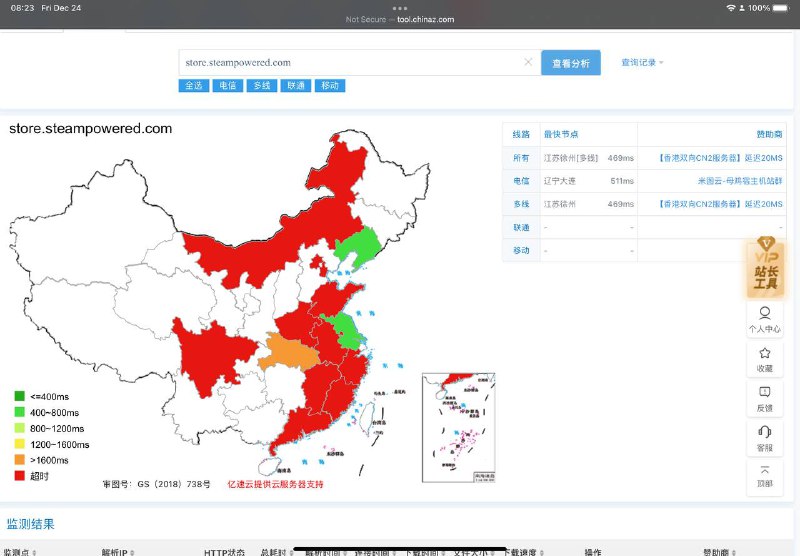Click the 赞助商 column header link
Viewport: 800px width, 556px height.
(x=769, y=134)
